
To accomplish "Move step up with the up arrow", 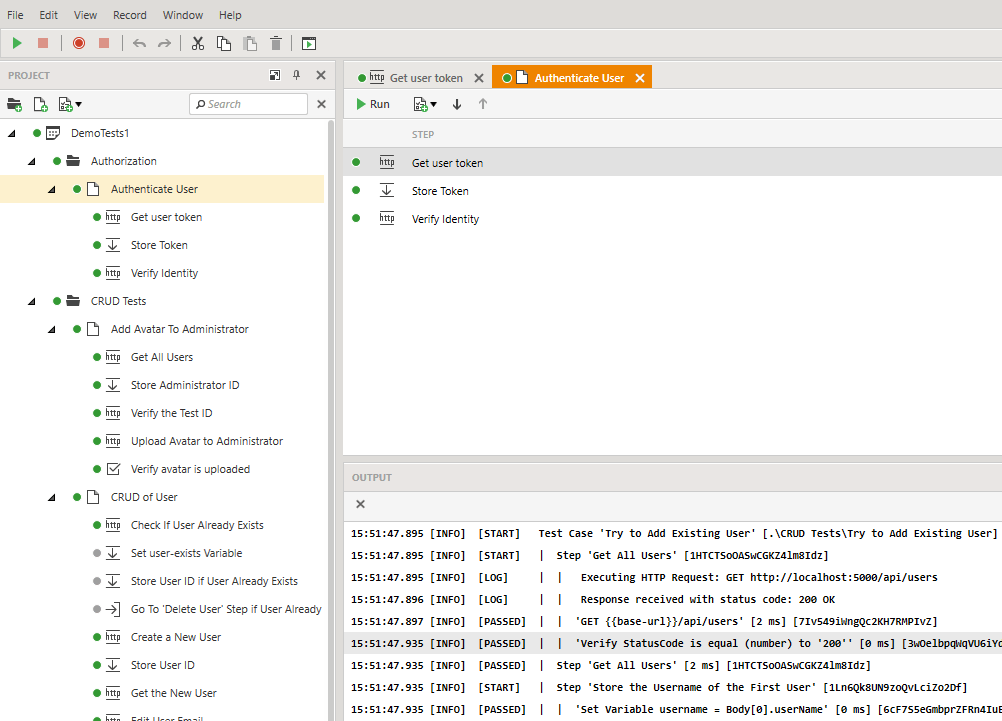I will (483, 104).
